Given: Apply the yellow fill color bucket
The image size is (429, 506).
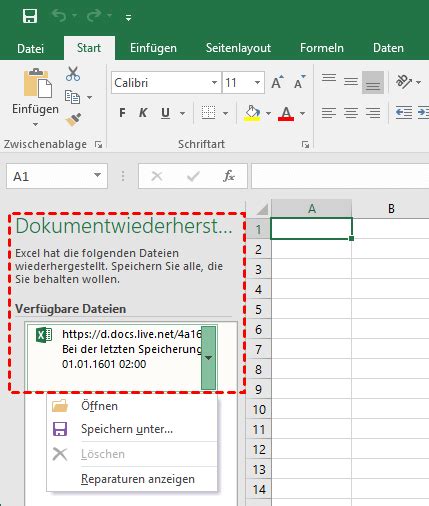Looking at the screenshot, I should click(x=252, y=113).
